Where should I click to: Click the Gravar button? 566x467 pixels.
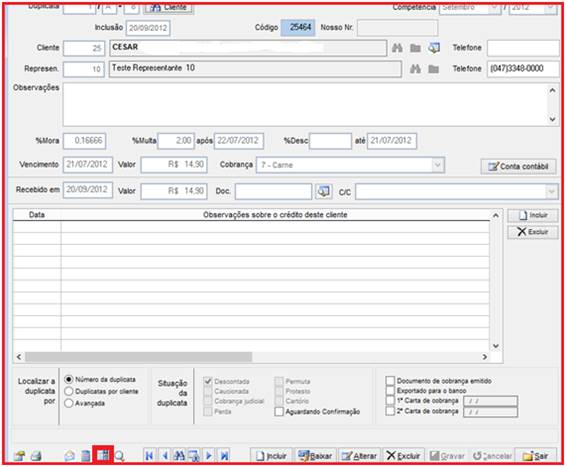[x=447, y=456]
